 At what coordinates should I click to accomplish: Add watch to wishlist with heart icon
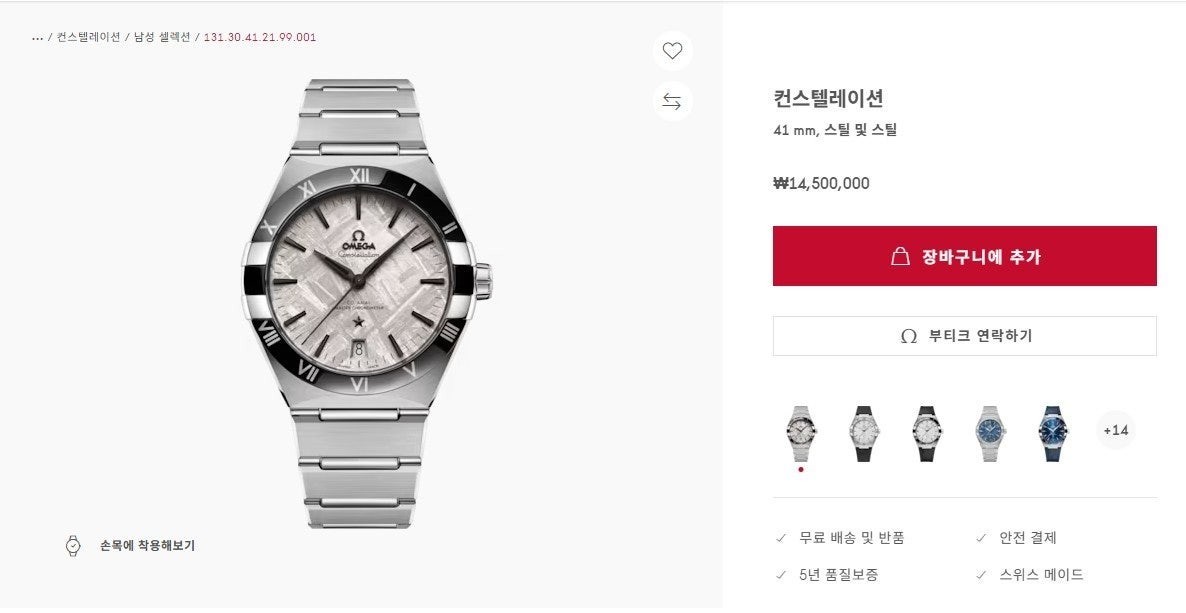pos(672,51)
